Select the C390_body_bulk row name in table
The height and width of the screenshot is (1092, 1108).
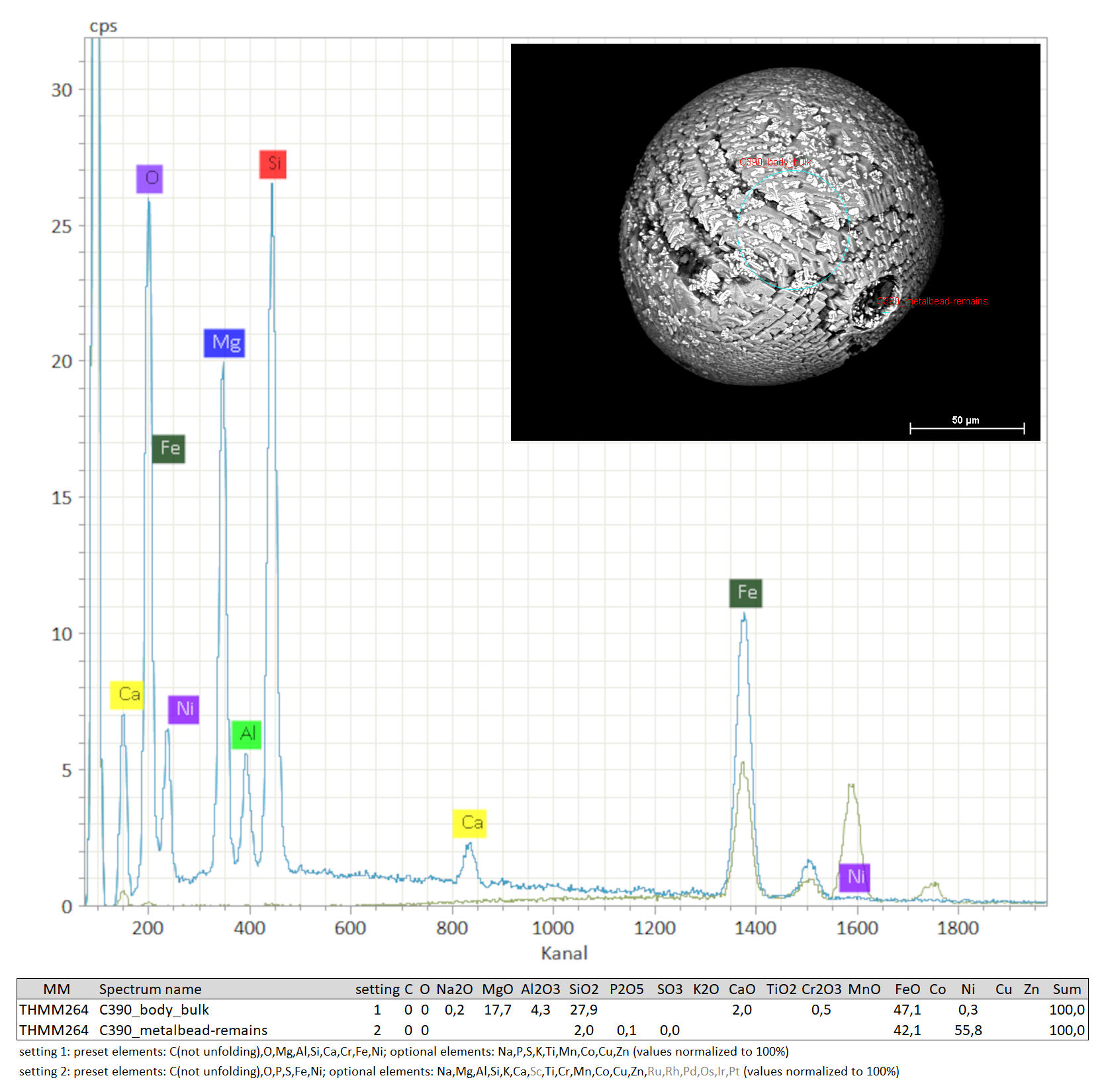(154, 1010)
